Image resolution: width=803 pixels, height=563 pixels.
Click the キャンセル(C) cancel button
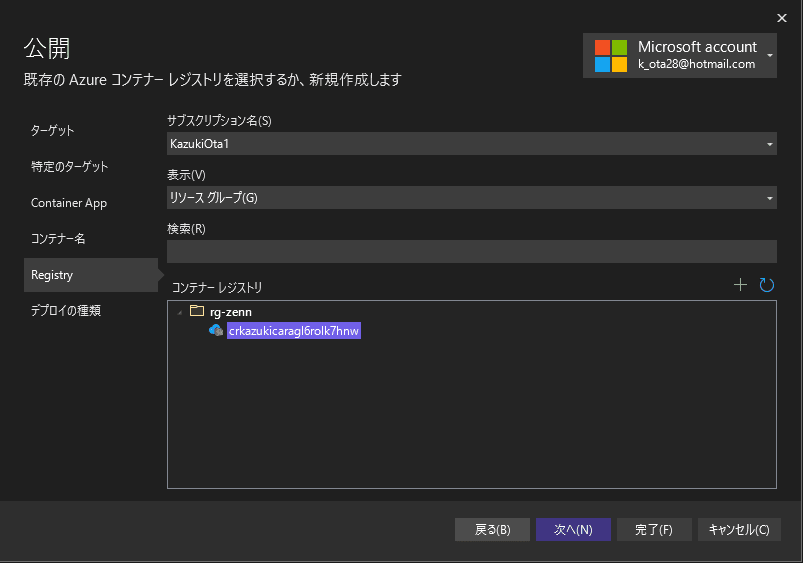[739, 529]
